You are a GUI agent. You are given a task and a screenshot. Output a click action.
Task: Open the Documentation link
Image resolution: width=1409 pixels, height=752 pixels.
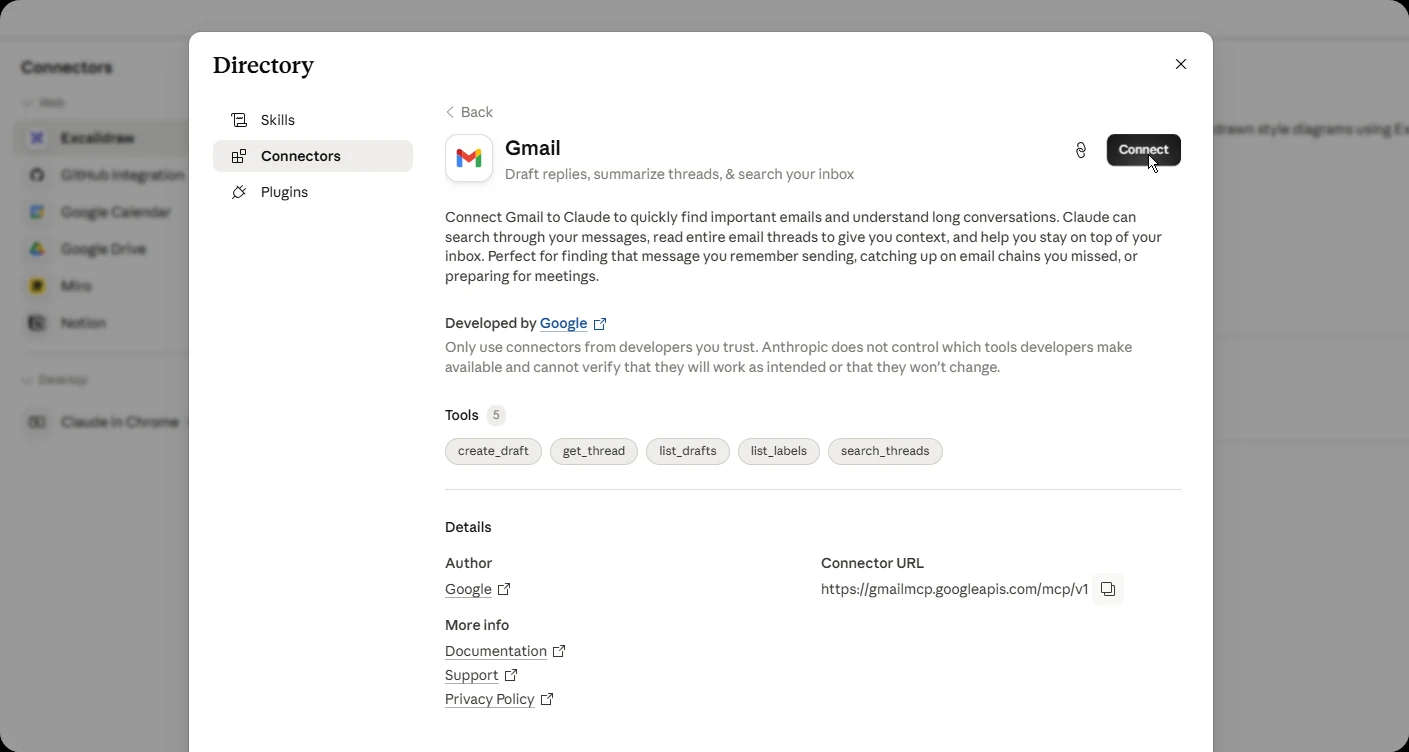tap(496, 651)
